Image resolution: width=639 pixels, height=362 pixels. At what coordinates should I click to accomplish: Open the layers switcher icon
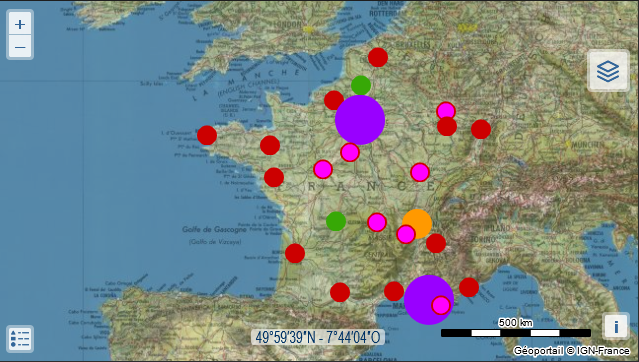coord(608,71)
